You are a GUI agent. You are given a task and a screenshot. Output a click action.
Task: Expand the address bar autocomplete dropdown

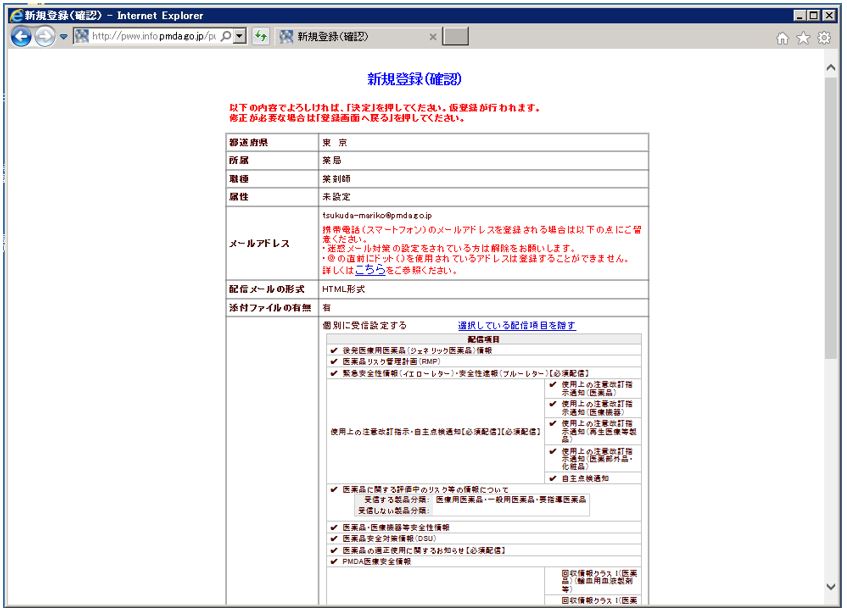pyautogui.click(x=240, y=36)
